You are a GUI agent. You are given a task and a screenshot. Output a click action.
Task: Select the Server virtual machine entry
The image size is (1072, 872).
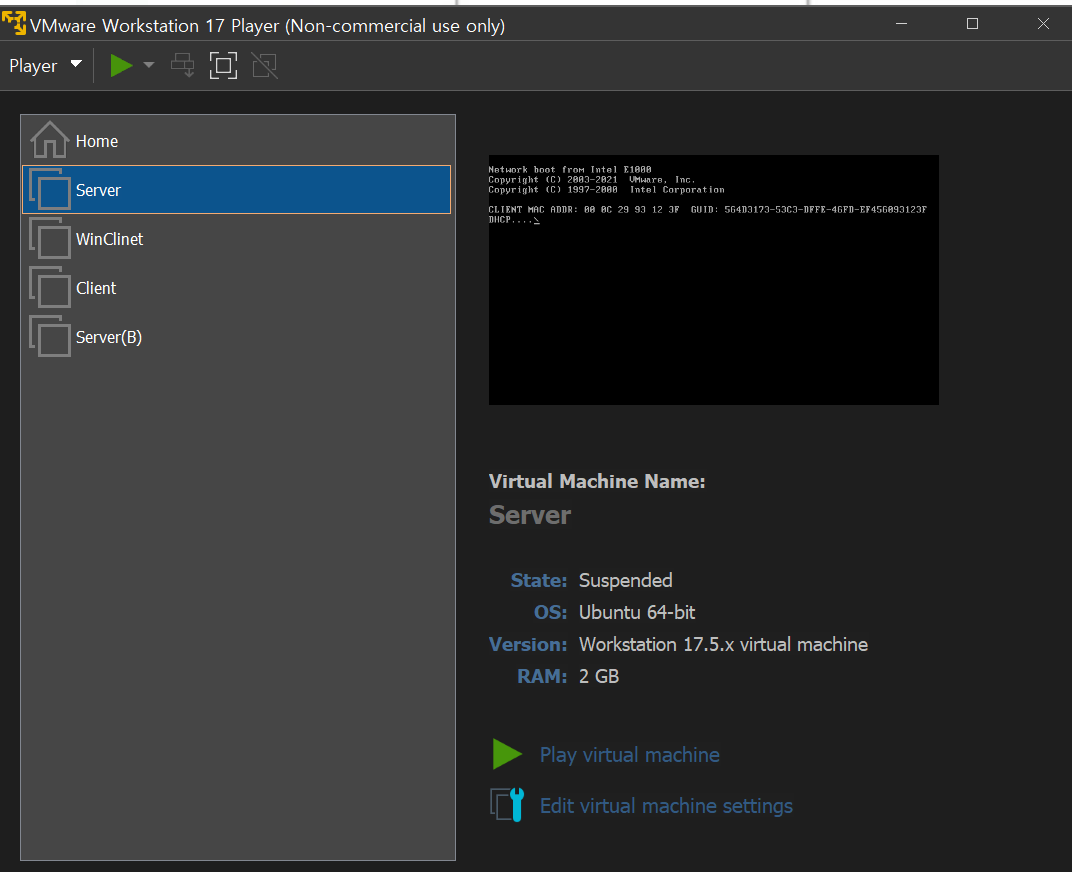[237, 189]
